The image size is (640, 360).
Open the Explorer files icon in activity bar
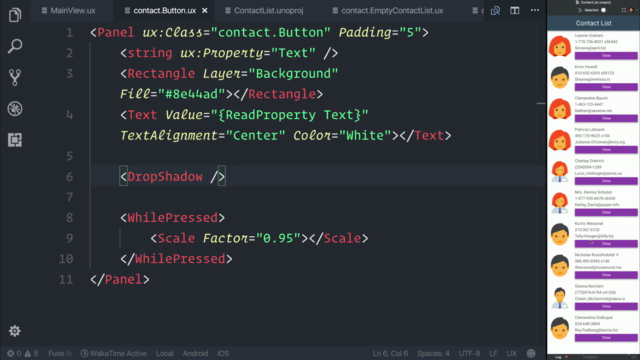15,15
